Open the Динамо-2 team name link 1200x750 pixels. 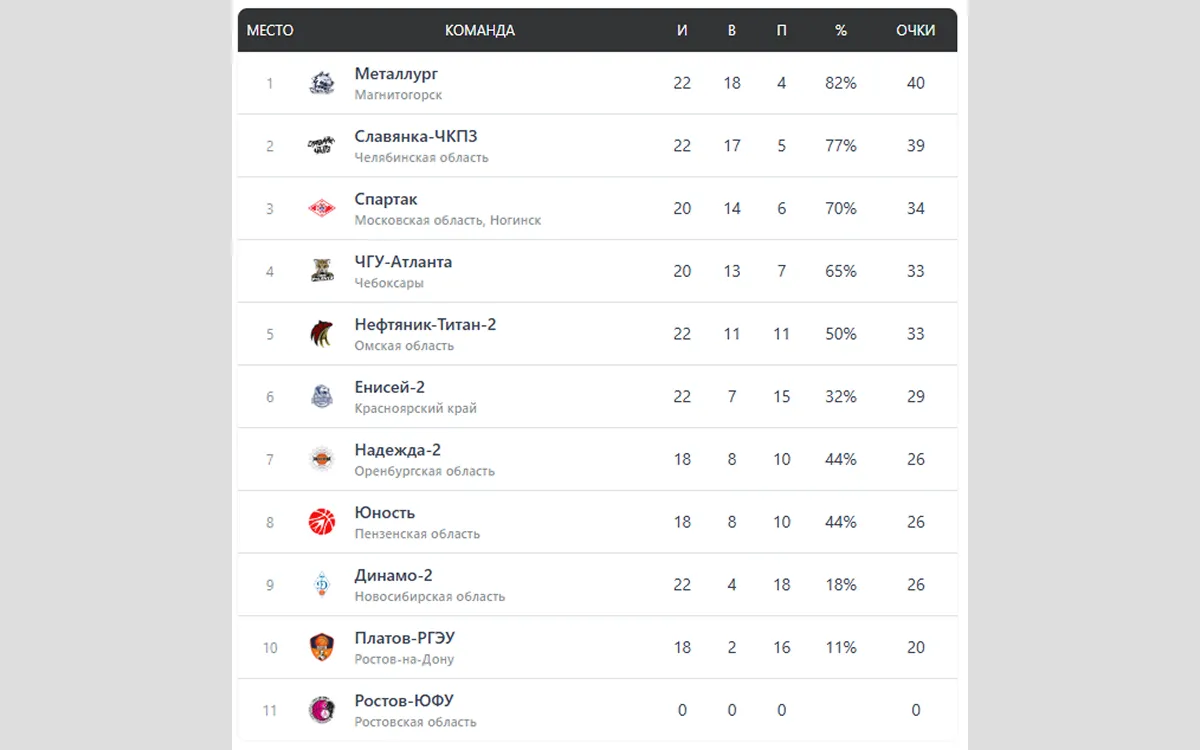point(393,576)
